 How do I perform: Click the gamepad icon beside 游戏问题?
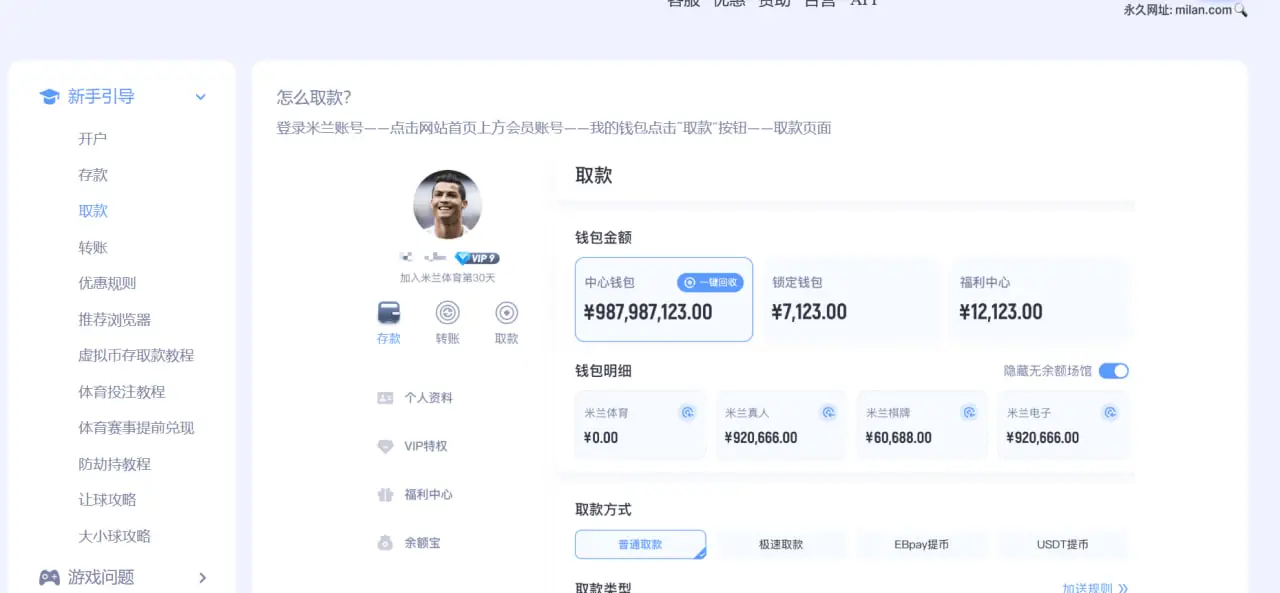coord(49,577)
